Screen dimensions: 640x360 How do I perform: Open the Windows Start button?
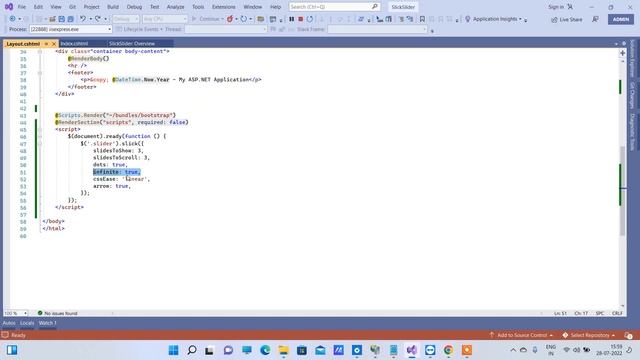pyautogui.click(x=173, y=350)
